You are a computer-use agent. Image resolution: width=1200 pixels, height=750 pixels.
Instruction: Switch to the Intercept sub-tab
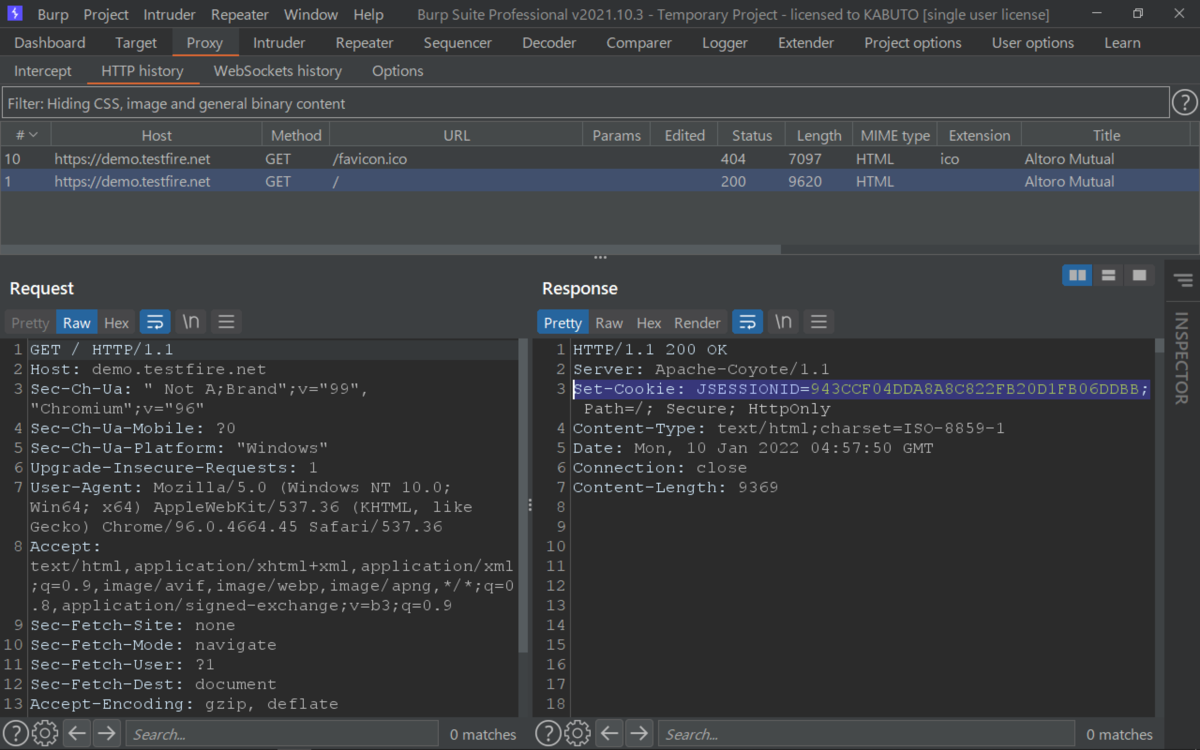[43, 71]
